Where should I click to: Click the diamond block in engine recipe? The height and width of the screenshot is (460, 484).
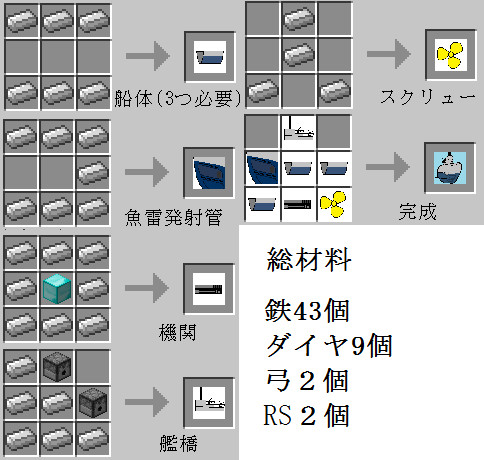click(x=57, y=288)
